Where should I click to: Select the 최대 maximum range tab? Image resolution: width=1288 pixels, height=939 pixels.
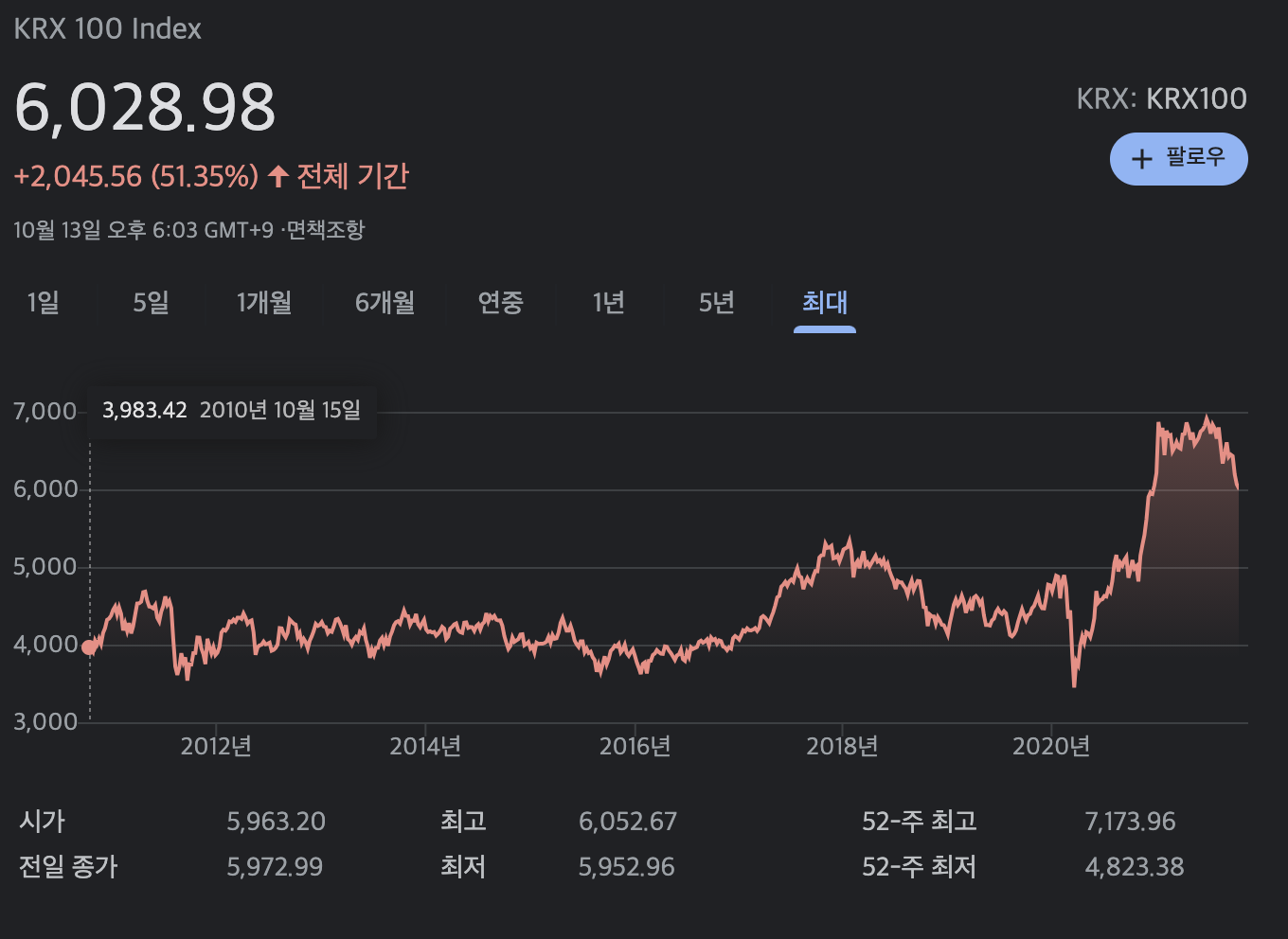point(825,303)
